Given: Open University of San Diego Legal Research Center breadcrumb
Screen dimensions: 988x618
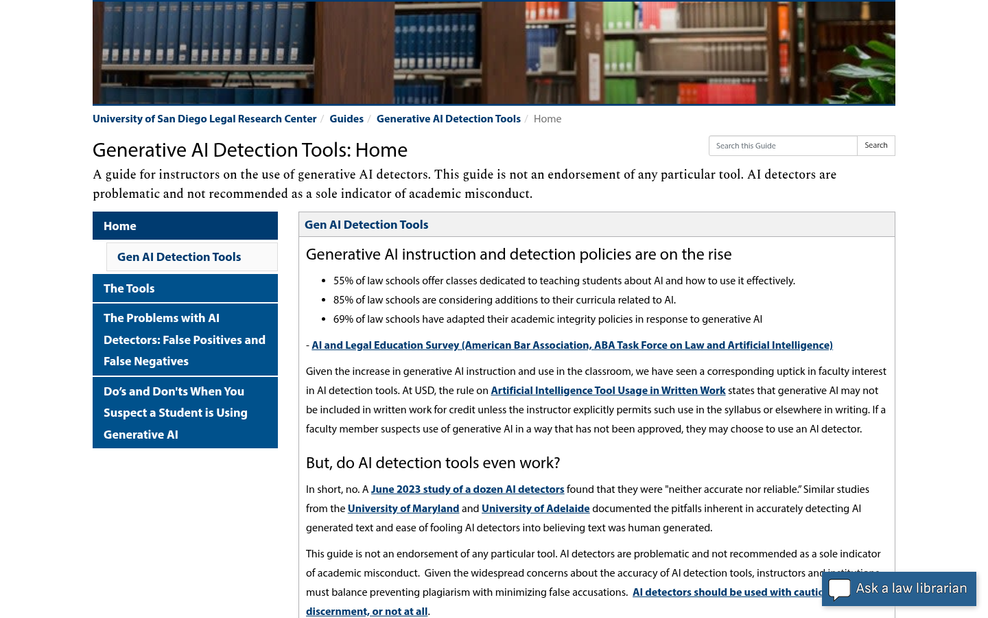Looking at the screenshot, I should point(204,118).
